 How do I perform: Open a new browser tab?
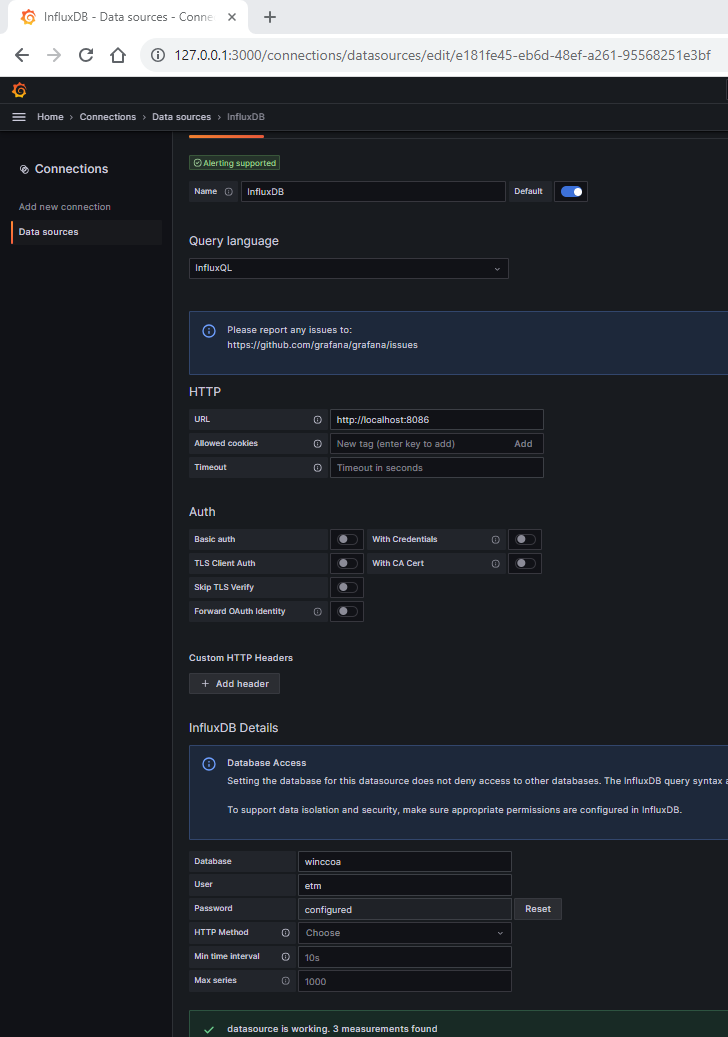[270, 17]
